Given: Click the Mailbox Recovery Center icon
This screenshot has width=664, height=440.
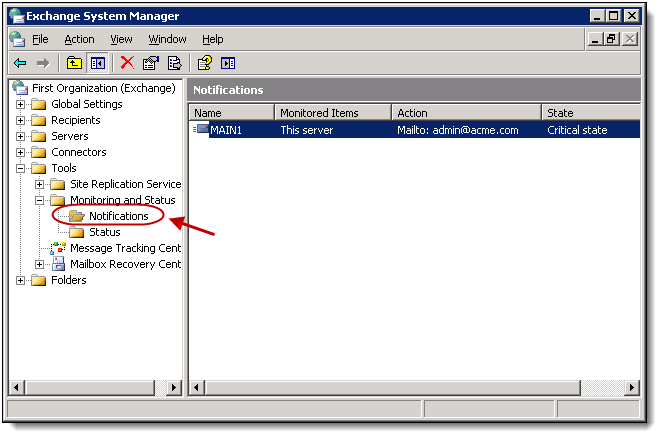Looking at the screenshot, I should click(x=58, y=264).
